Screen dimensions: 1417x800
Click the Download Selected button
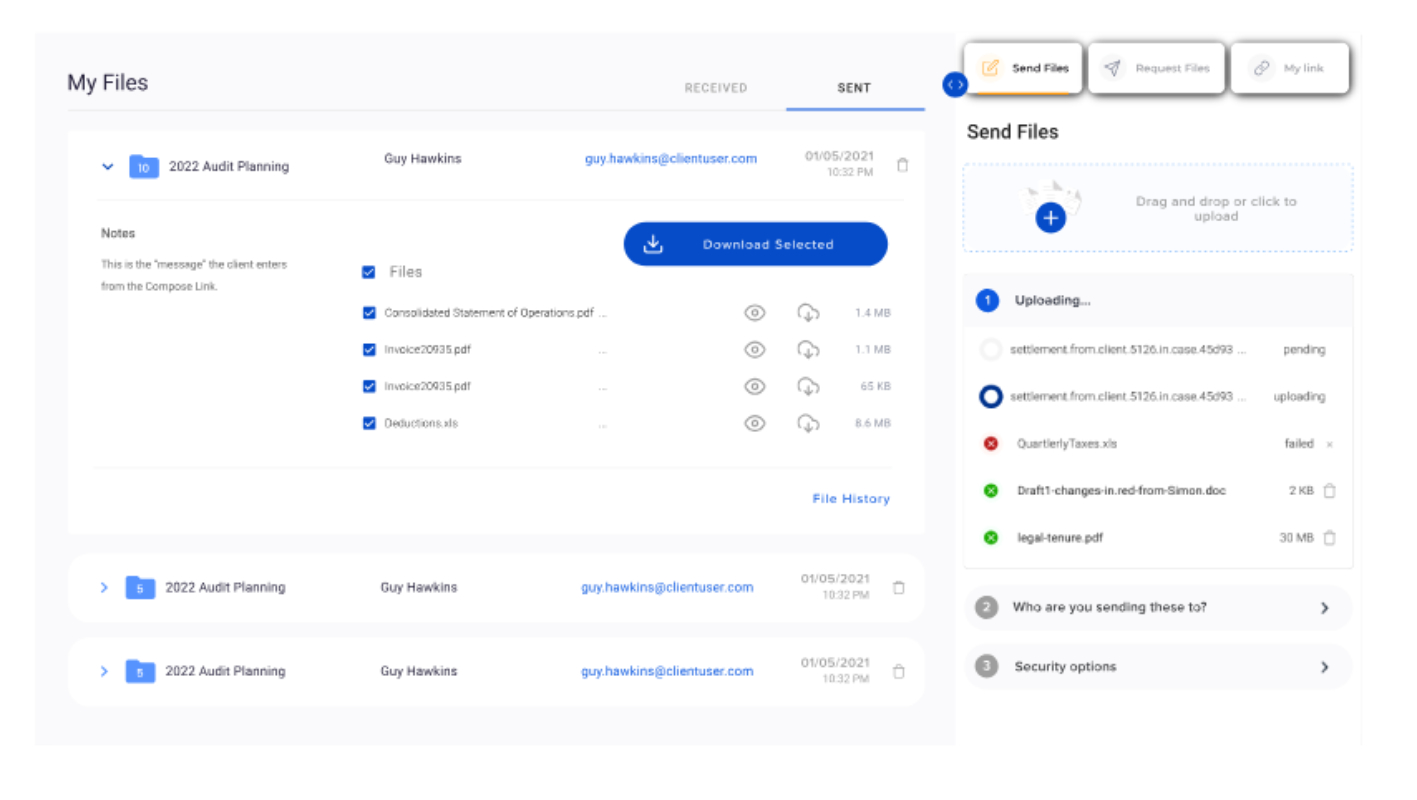point(755,244)
